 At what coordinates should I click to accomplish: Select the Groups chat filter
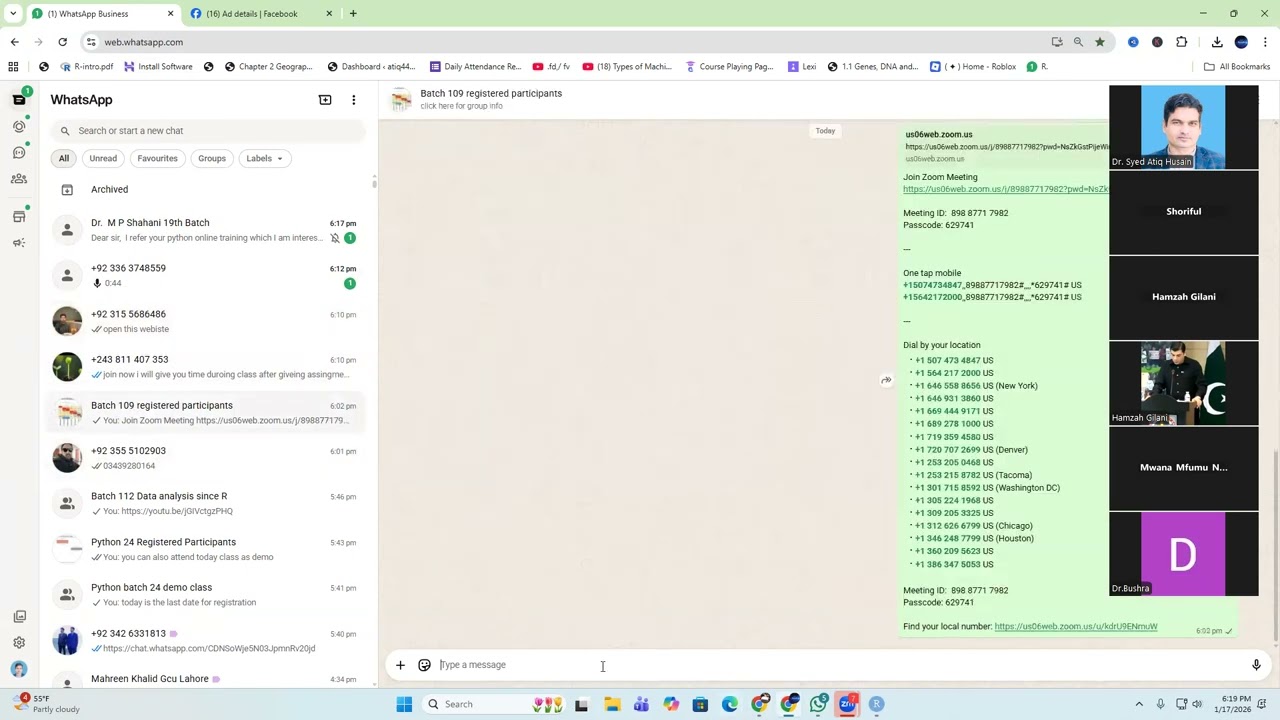[212, 158]
